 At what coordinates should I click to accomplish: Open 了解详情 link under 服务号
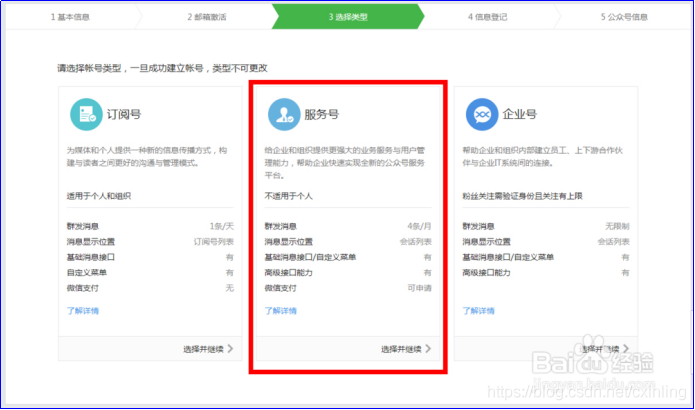[281, 311]
